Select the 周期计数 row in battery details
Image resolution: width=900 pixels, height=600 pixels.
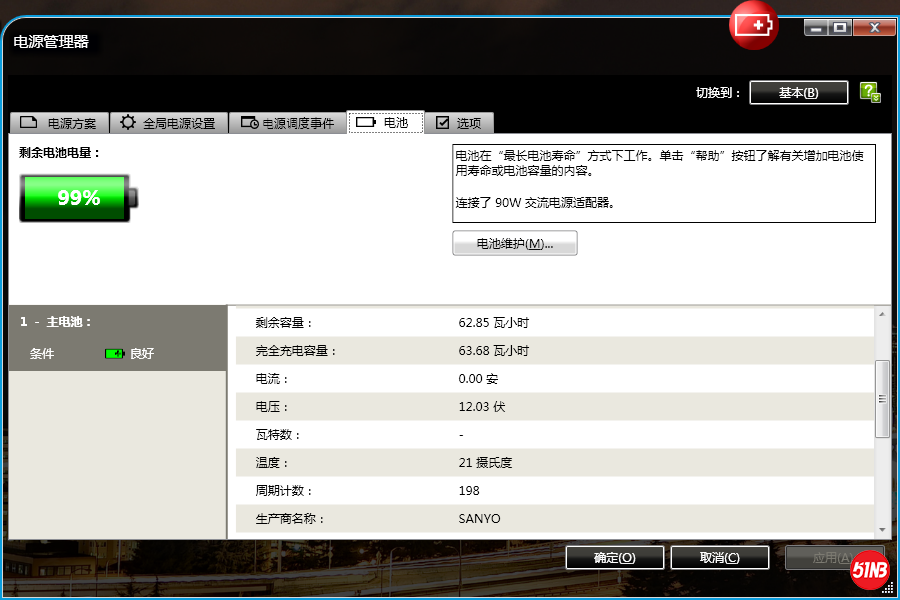tap(550, 491)
